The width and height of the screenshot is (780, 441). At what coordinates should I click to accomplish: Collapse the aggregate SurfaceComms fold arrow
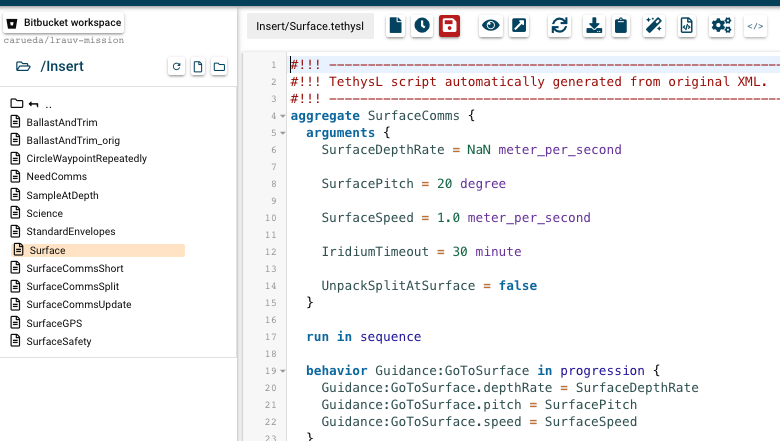tap(284, 116)
